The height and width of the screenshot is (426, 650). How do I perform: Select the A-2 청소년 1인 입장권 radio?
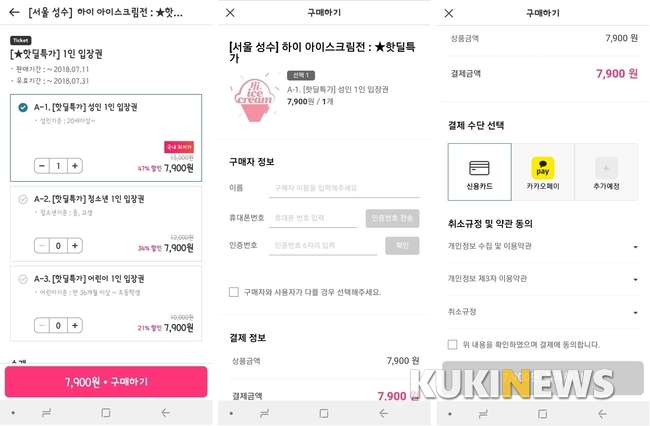click(23, 199)
